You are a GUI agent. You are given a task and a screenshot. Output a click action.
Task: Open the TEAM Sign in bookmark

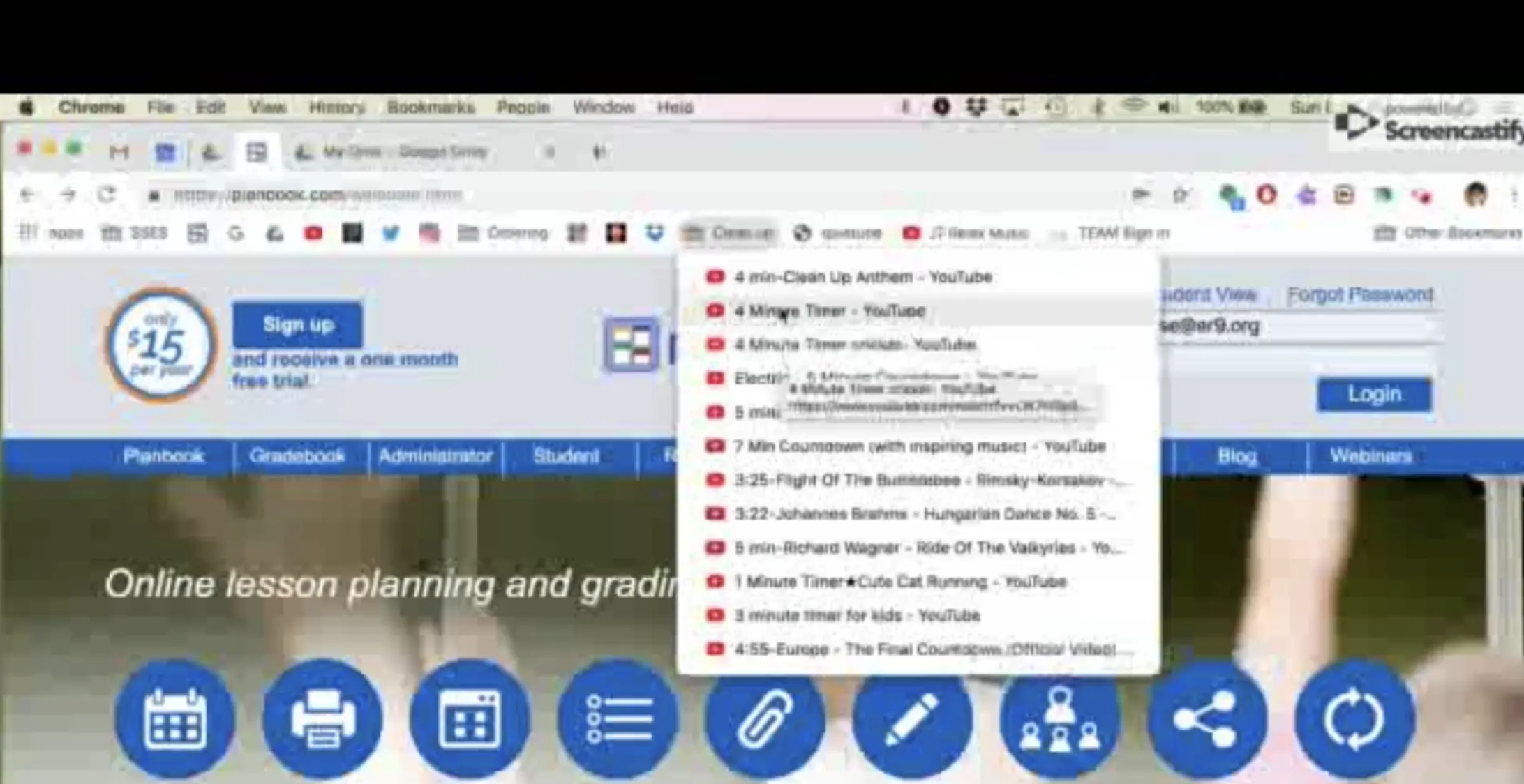pos(1111,233)
